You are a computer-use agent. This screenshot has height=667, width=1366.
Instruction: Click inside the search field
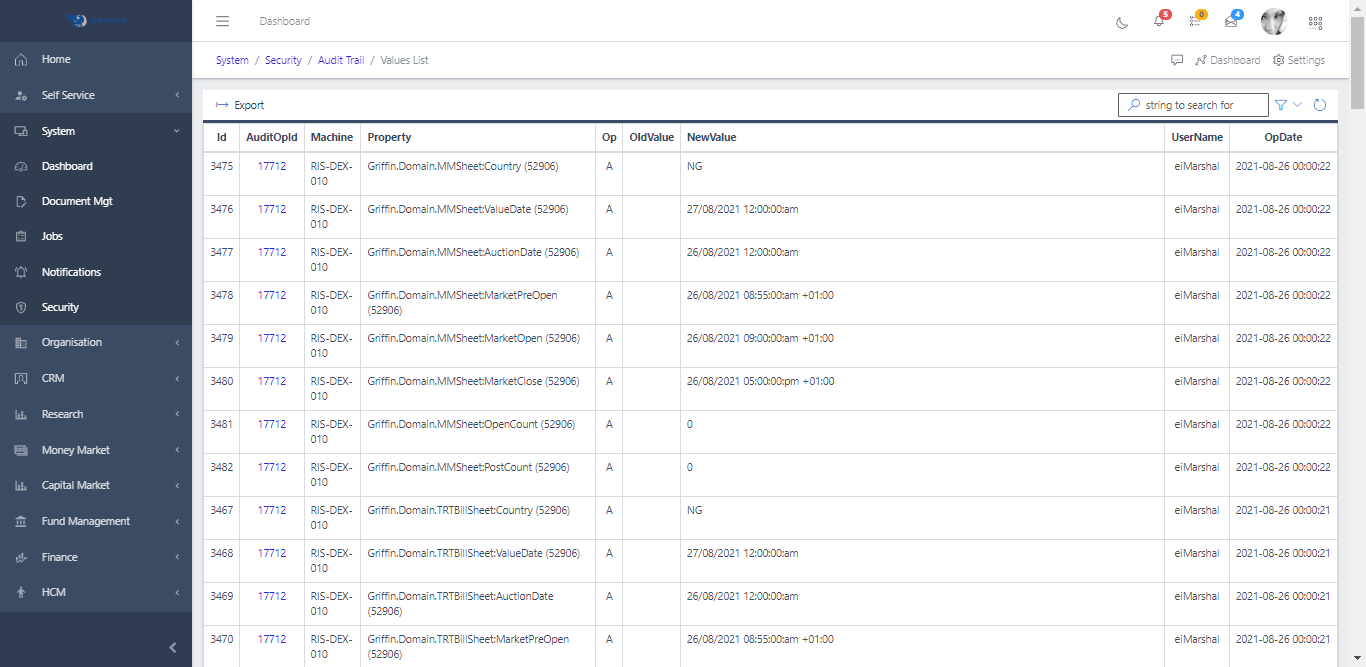[x=1192, y=104]
